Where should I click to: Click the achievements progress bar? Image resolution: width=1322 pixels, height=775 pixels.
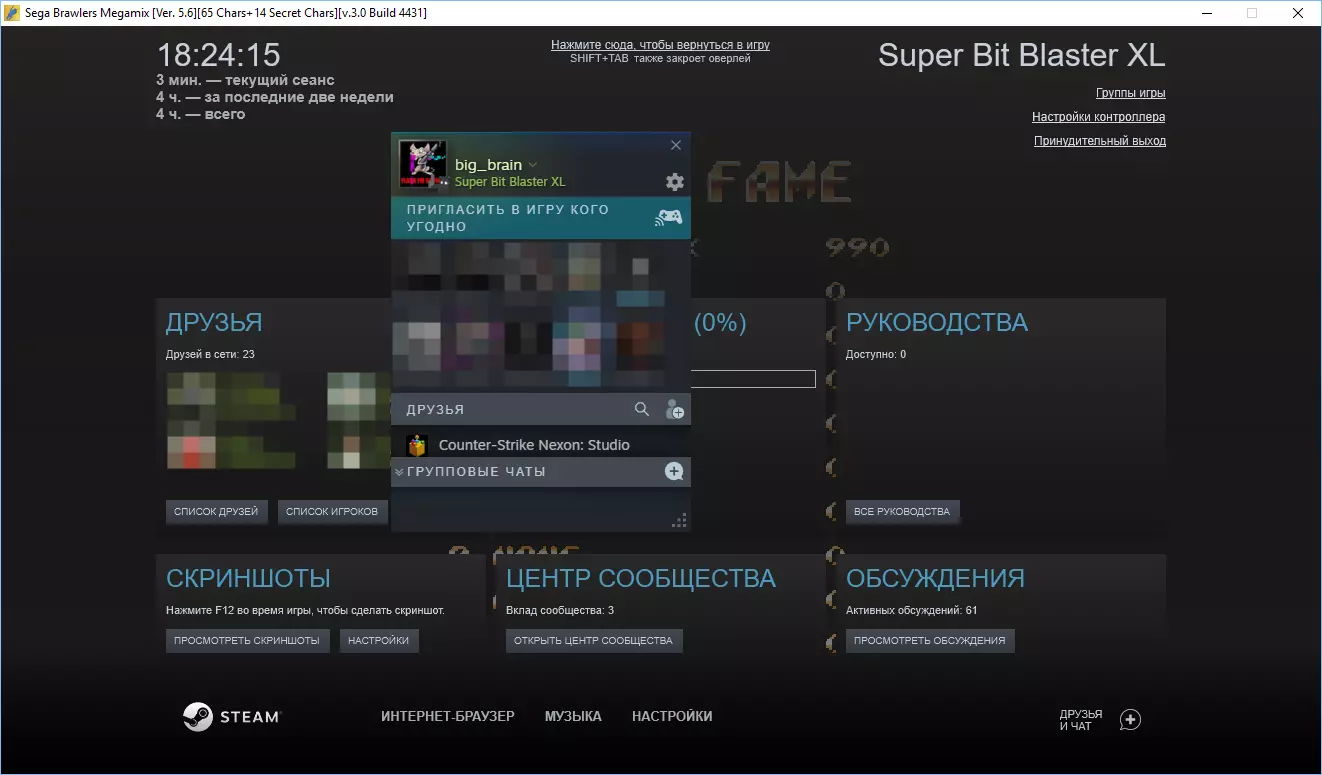click(753, 379)
